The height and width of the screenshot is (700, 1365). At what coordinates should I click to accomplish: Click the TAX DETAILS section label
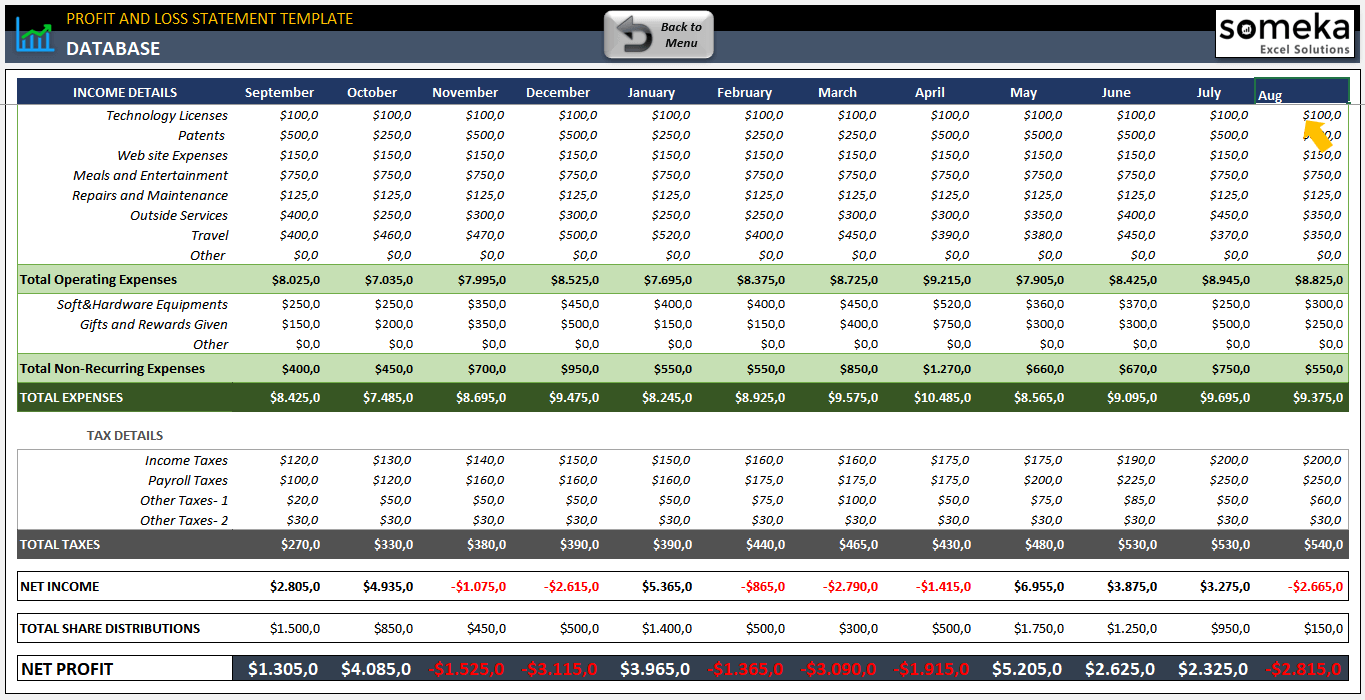coord(123,435)
